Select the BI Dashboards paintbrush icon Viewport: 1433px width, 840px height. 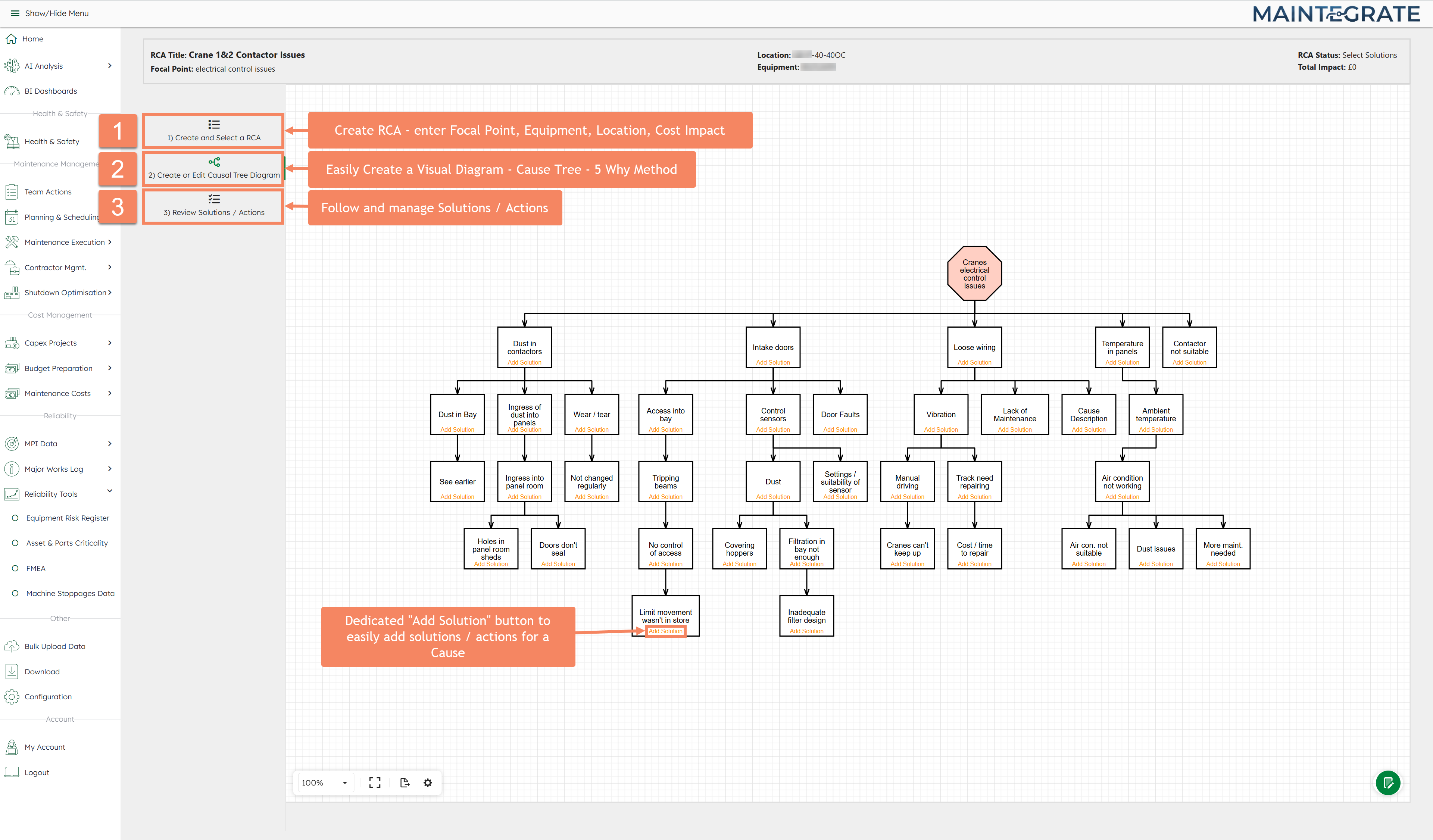12,90
